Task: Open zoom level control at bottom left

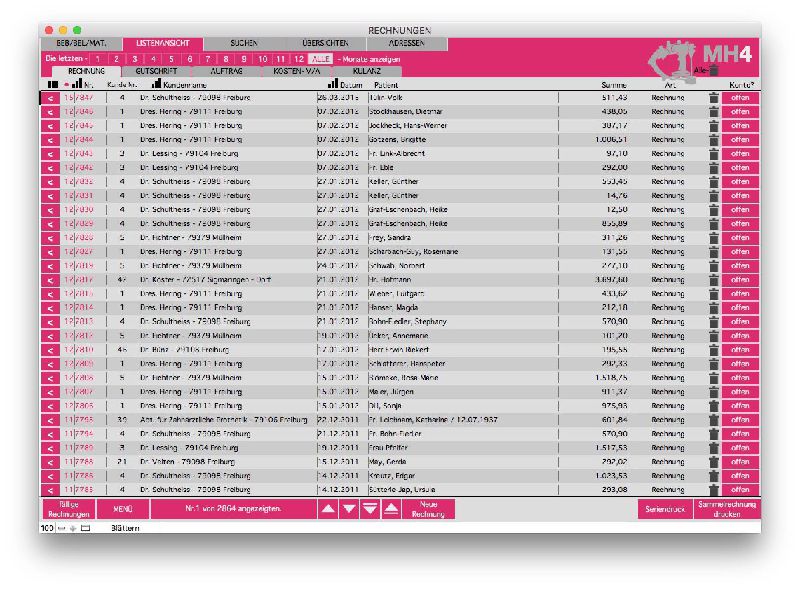Action: 47,527
